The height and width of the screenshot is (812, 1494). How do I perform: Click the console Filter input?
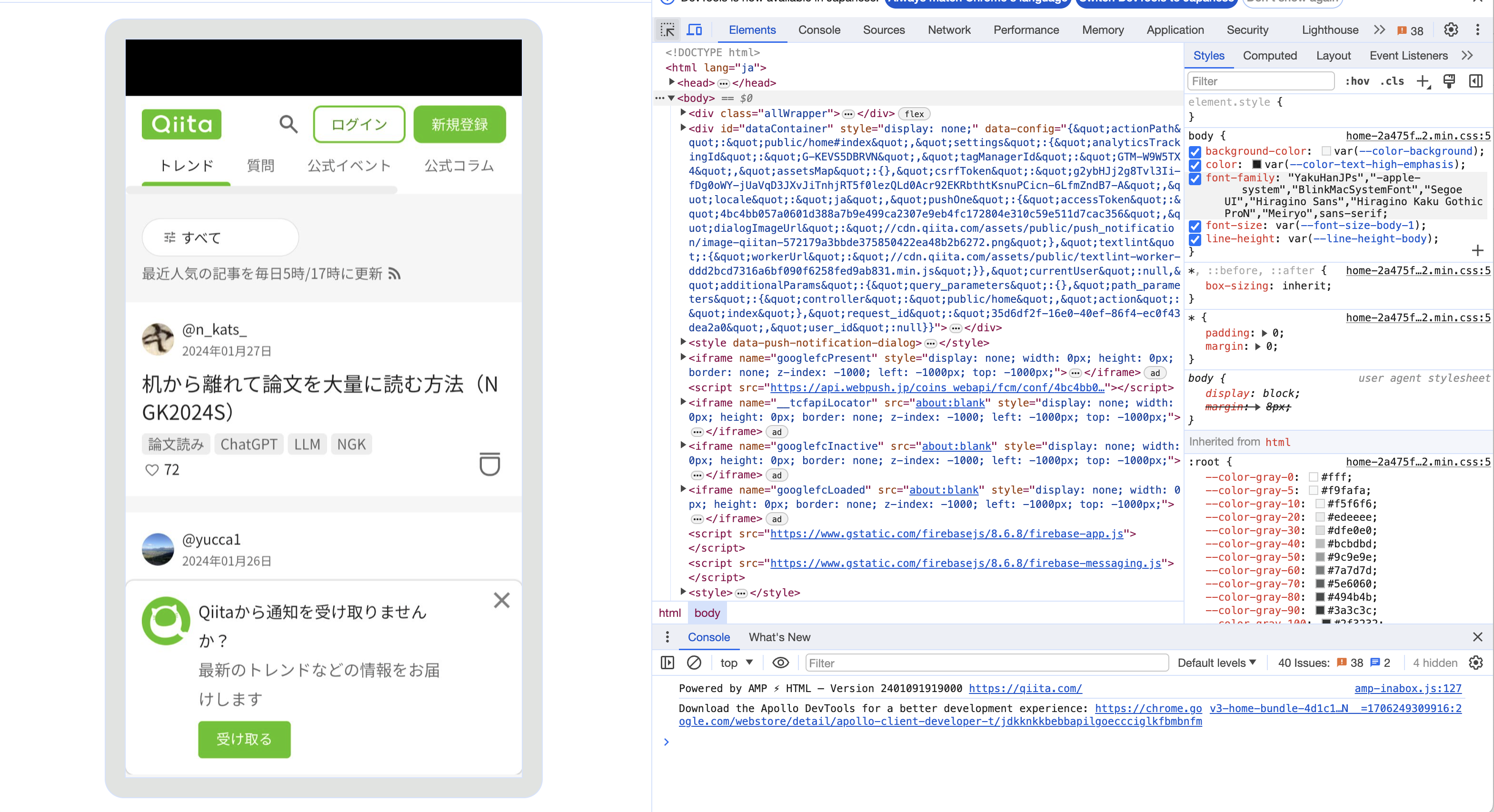coord(986,663)
